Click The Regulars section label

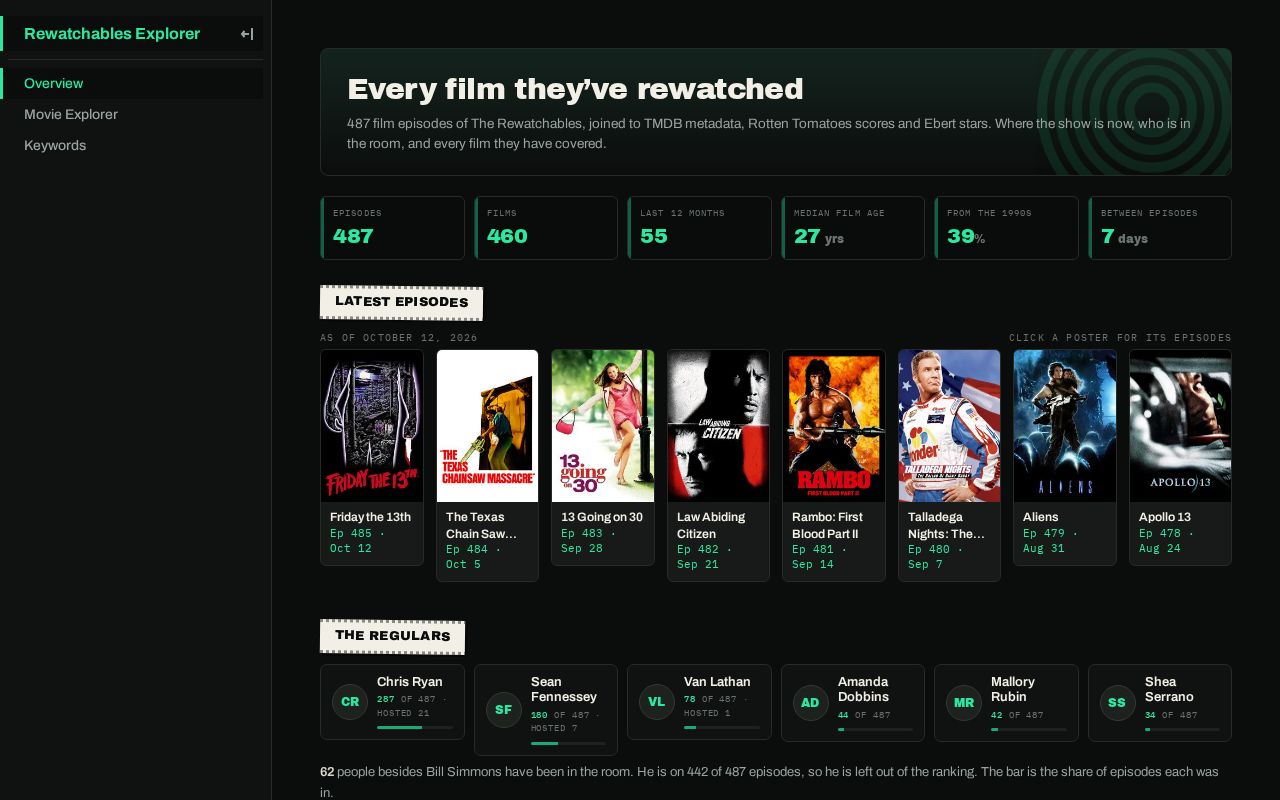[393, 636]
